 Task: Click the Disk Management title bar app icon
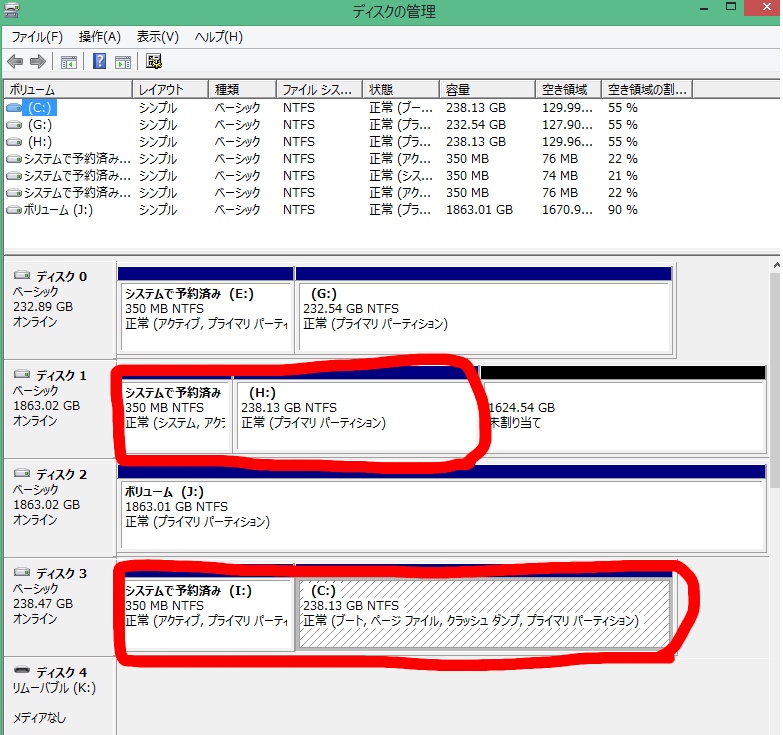[12, 11]
